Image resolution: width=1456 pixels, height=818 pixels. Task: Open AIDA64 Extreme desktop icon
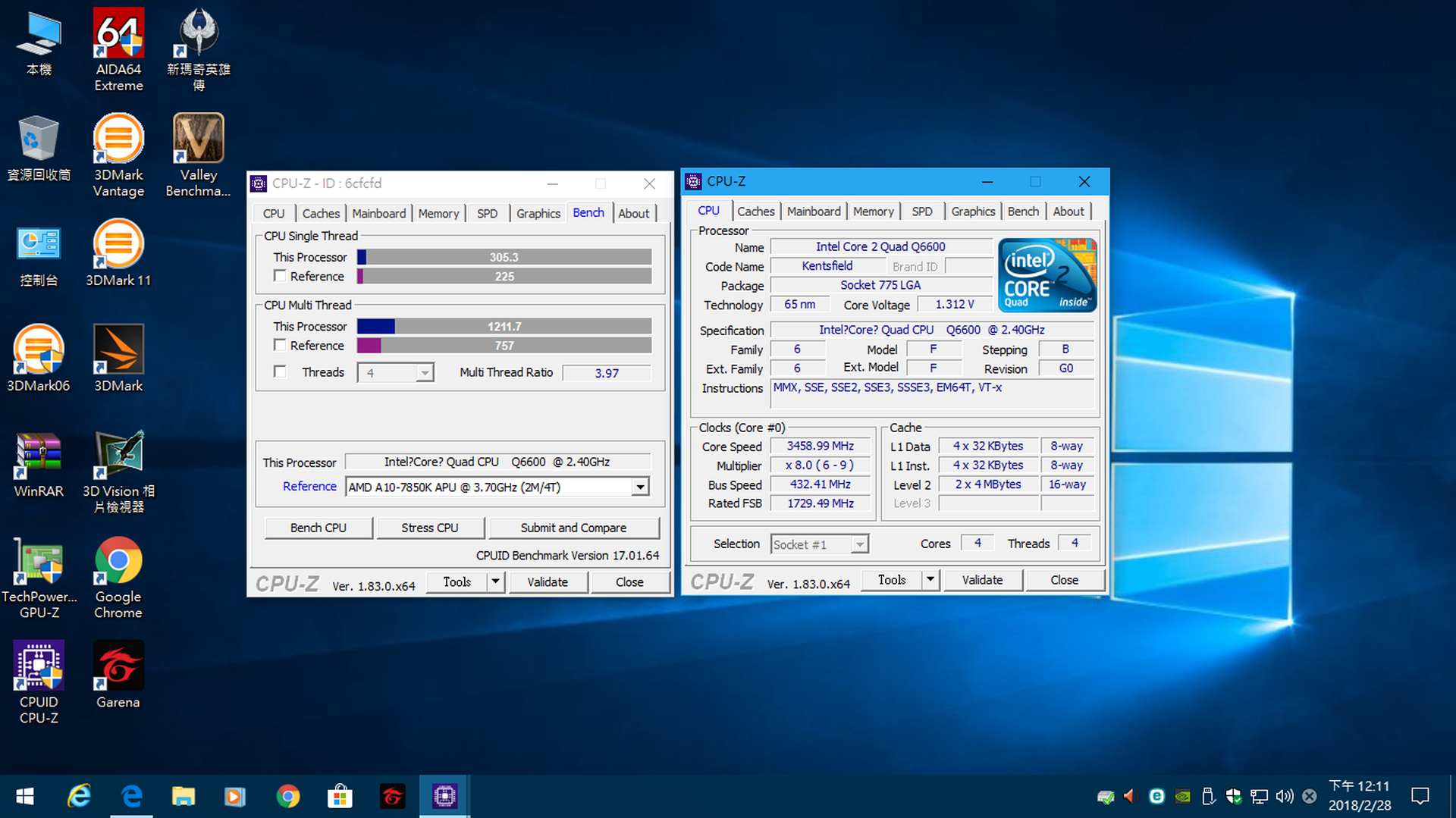pyautogui.click(x=118, y=49)
